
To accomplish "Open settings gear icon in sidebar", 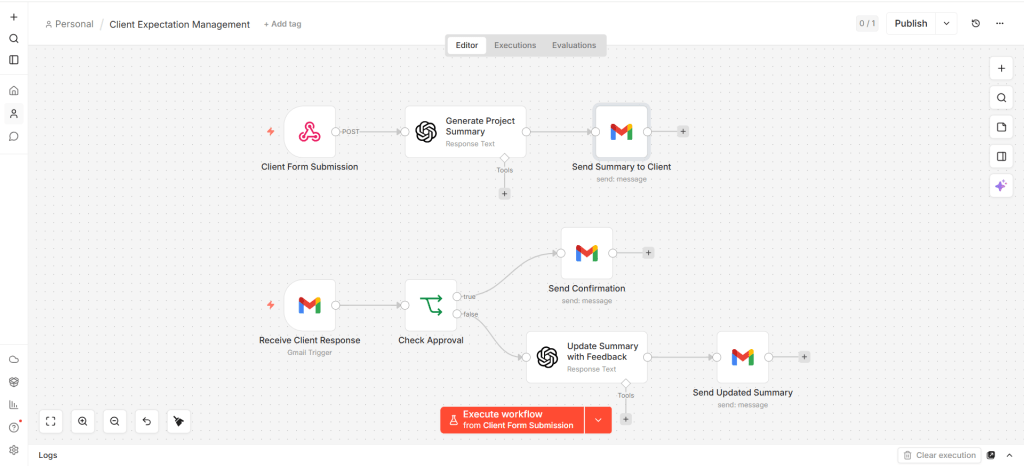I will click(x=14, y=450).
